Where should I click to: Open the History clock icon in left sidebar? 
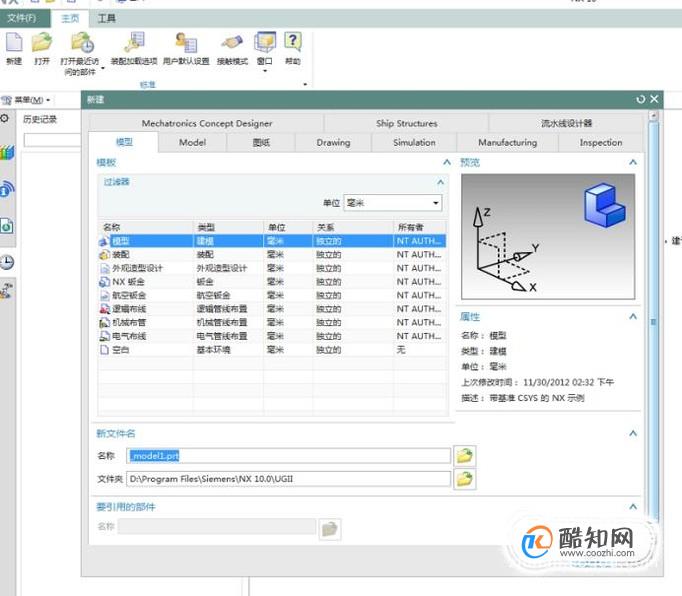[x=7, y=261]
